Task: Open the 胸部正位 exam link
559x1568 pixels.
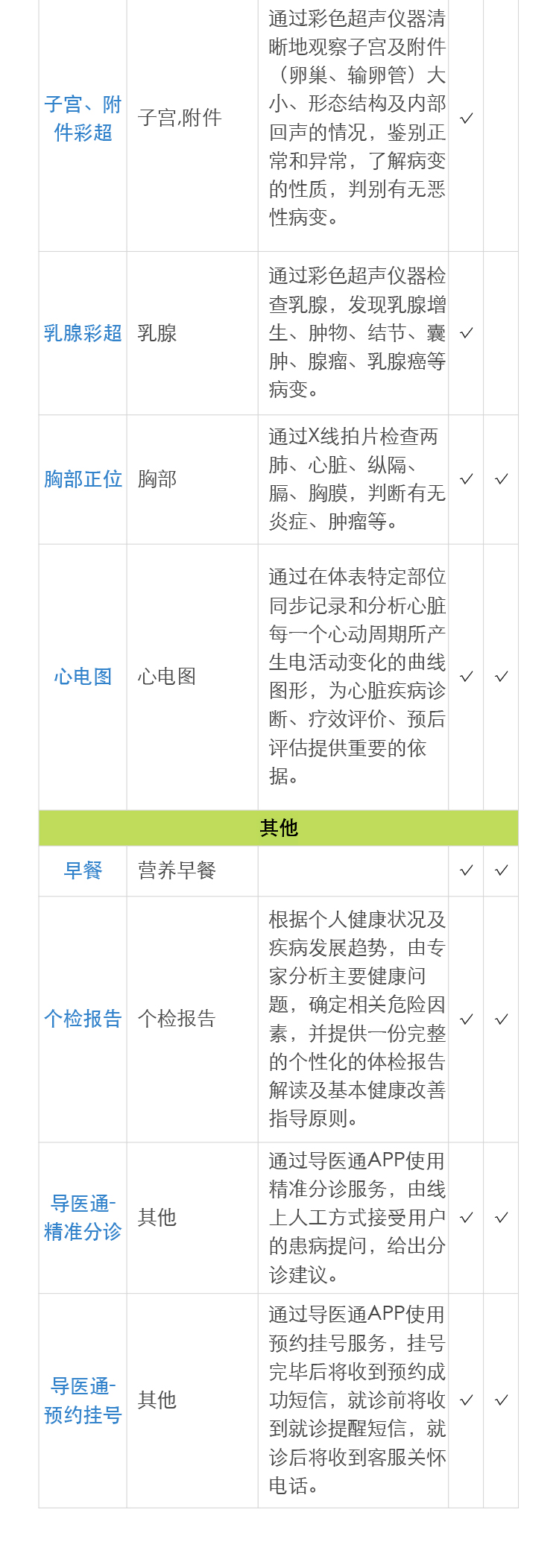Action: [83, 479]
